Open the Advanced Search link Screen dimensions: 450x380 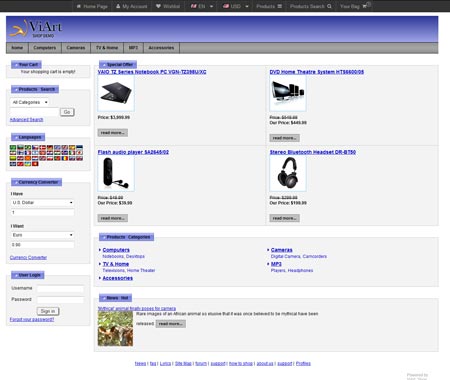27,120
